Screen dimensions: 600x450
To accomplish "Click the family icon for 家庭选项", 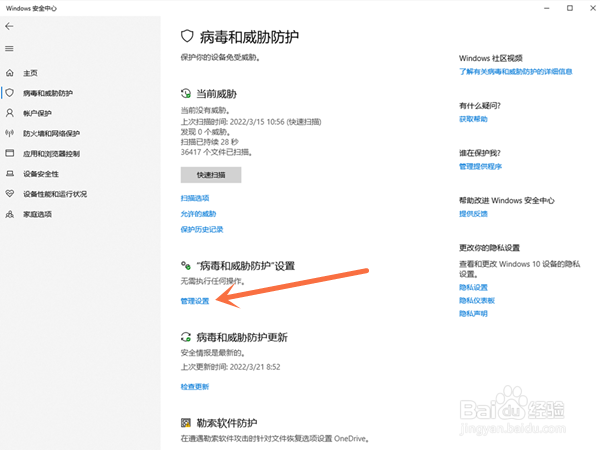I will tap(10, 214).
